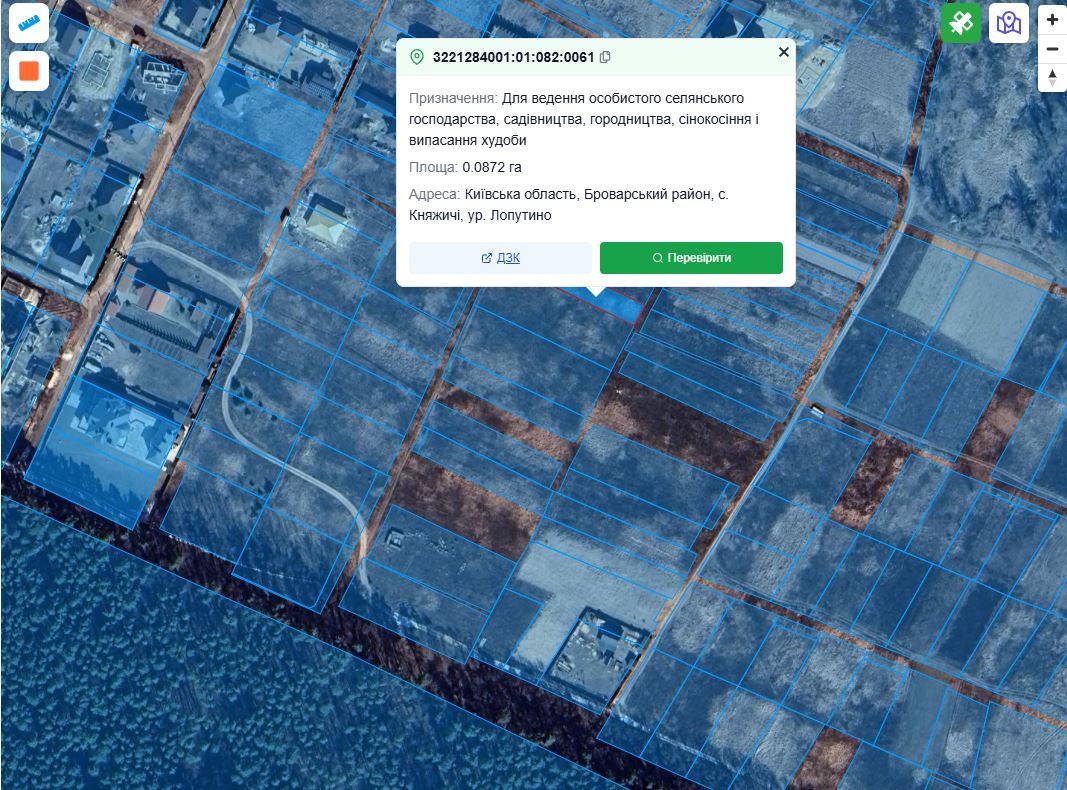Close the parcel info popup
This screenshot has height=790, width=1067.
pyautogui.click(x=784, y=52)
